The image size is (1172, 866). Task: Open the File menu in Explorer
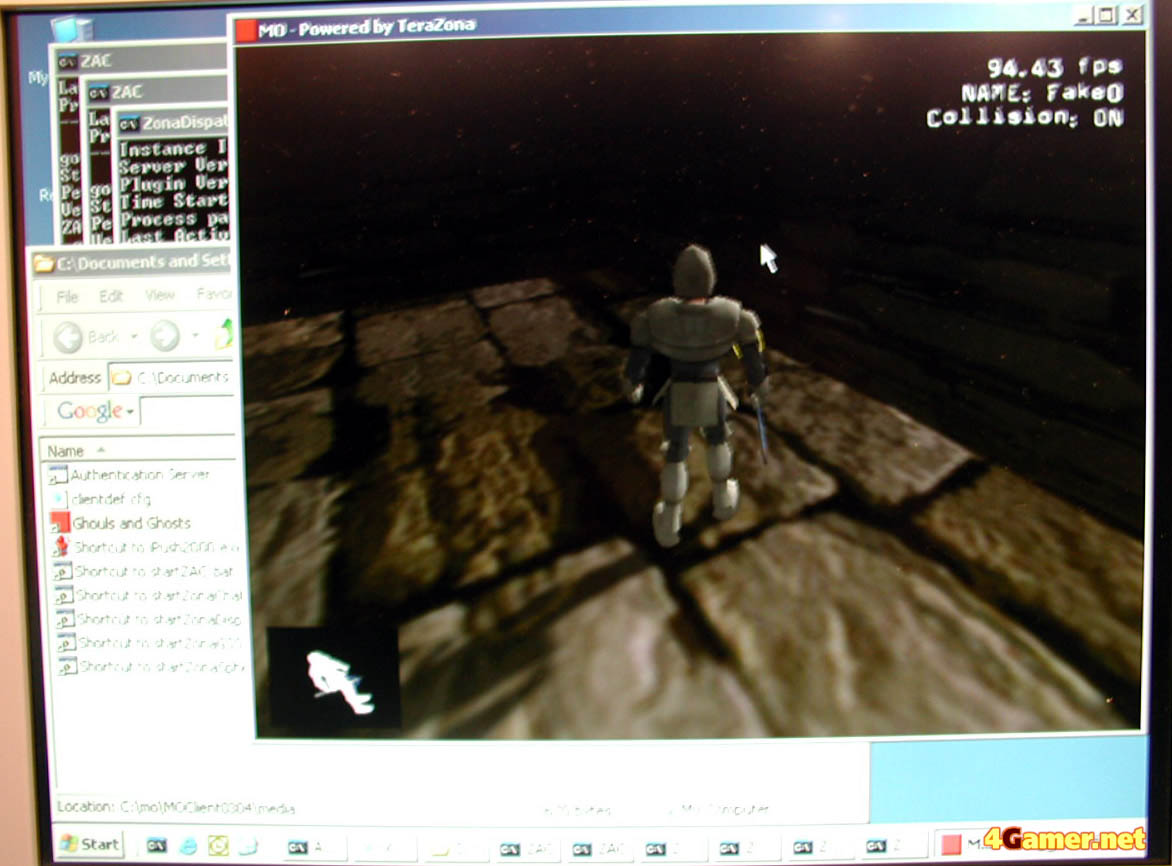(x=67, y=296)
